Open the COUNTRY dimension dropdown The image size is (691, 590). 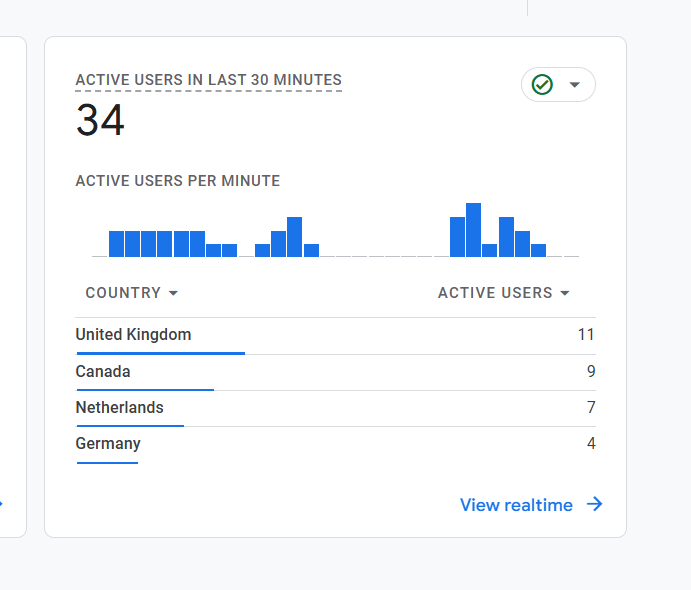[131, 293]
